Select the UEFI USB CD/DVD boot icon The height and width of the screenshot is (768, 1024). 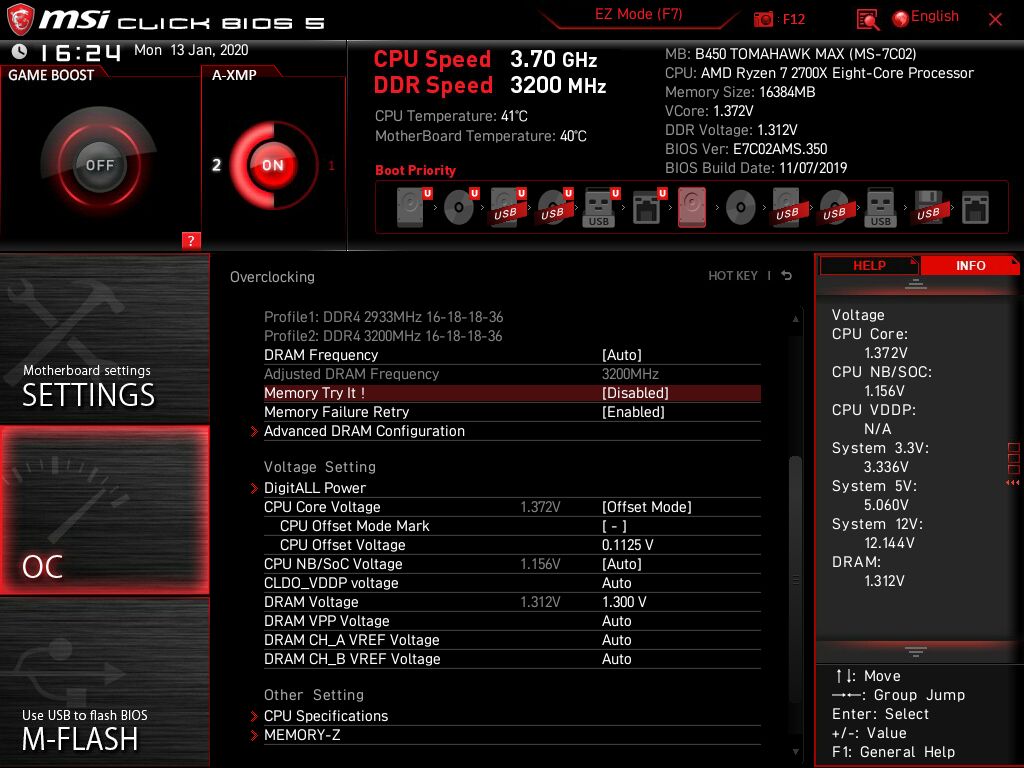pyautogui.click(x=554, y=208)
